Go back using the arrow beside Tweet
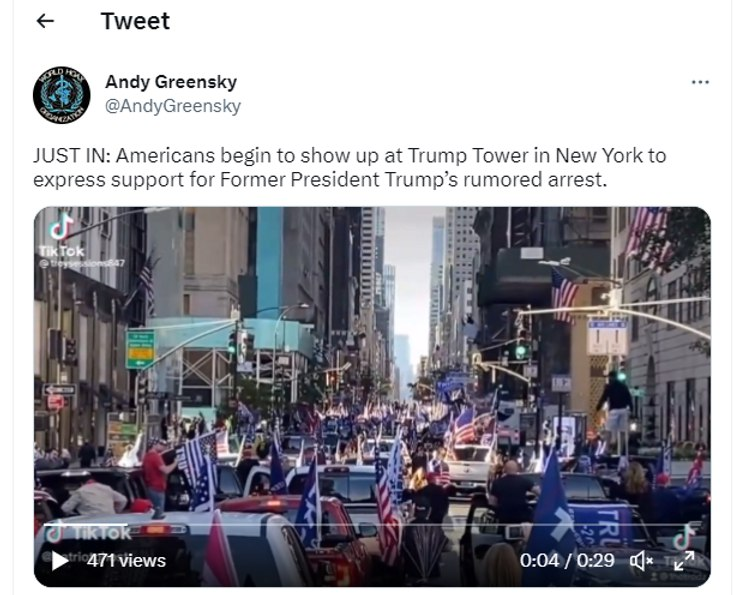Screen dimensions: 740x595 45,21
